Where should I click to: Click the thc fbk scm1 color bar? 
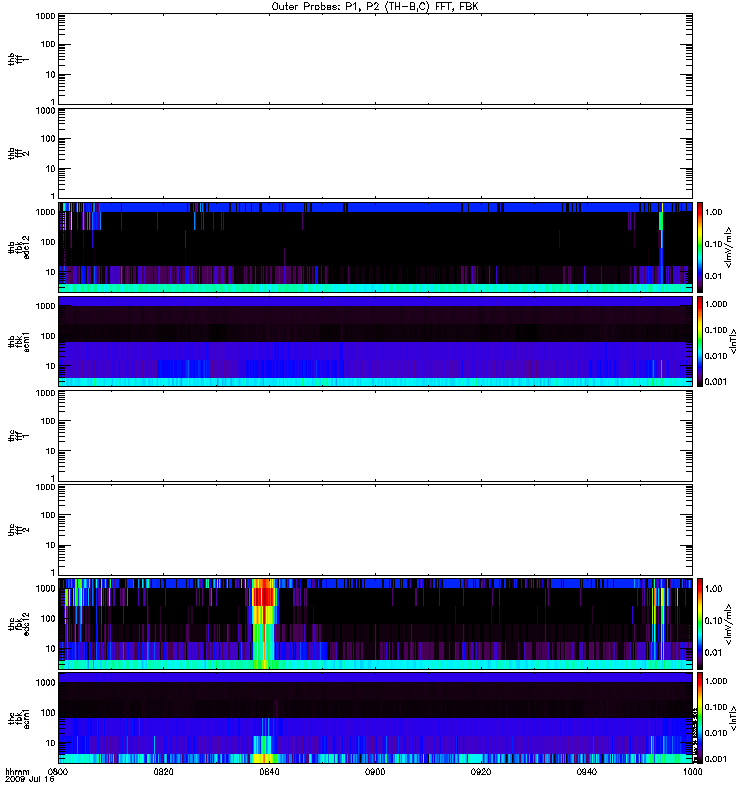(700, 718)
